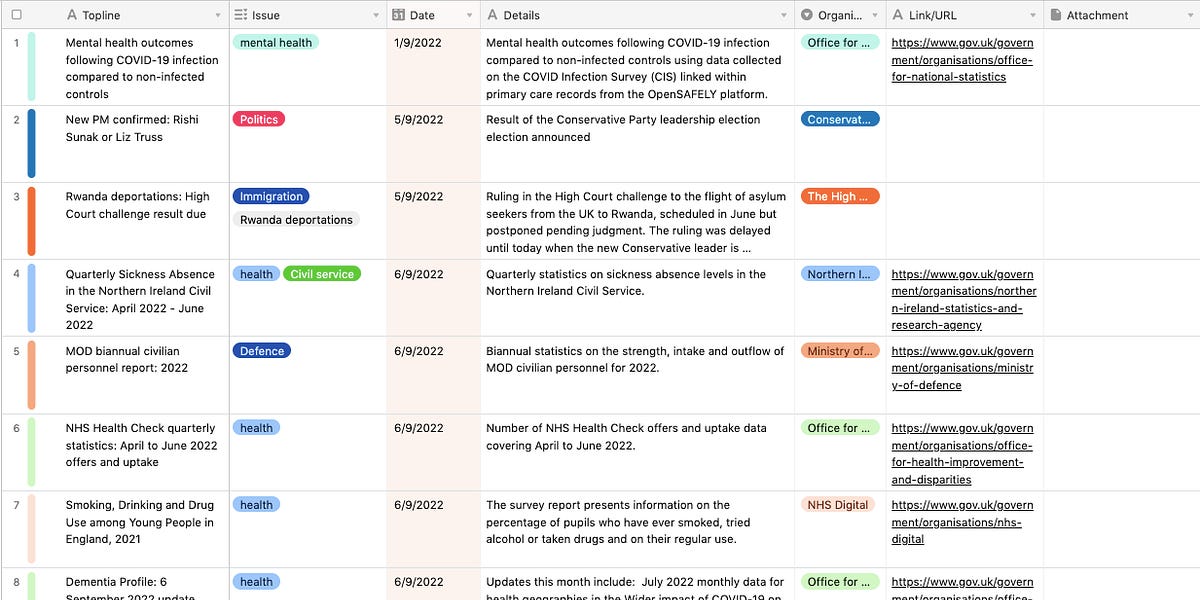Select row number 7
This screenshot has width=1200, height=600.
pos(16,504)
